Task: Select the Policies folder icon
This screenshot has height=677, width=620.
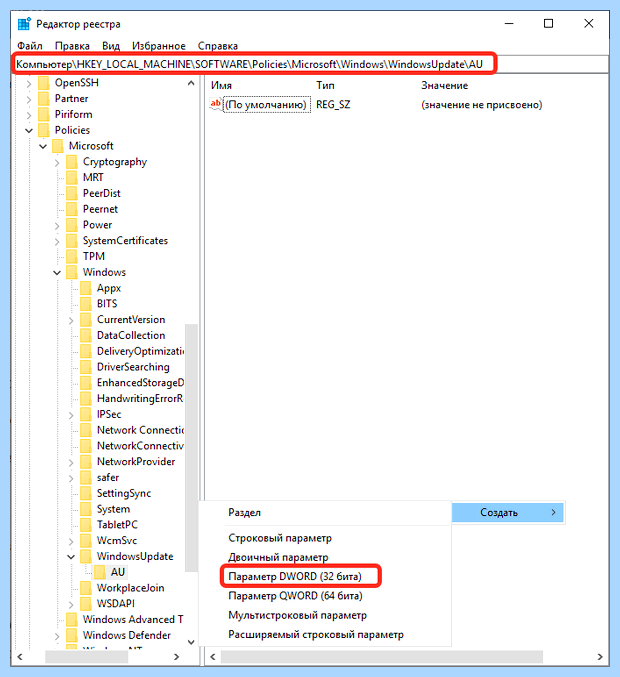Action: click(44, 130)
